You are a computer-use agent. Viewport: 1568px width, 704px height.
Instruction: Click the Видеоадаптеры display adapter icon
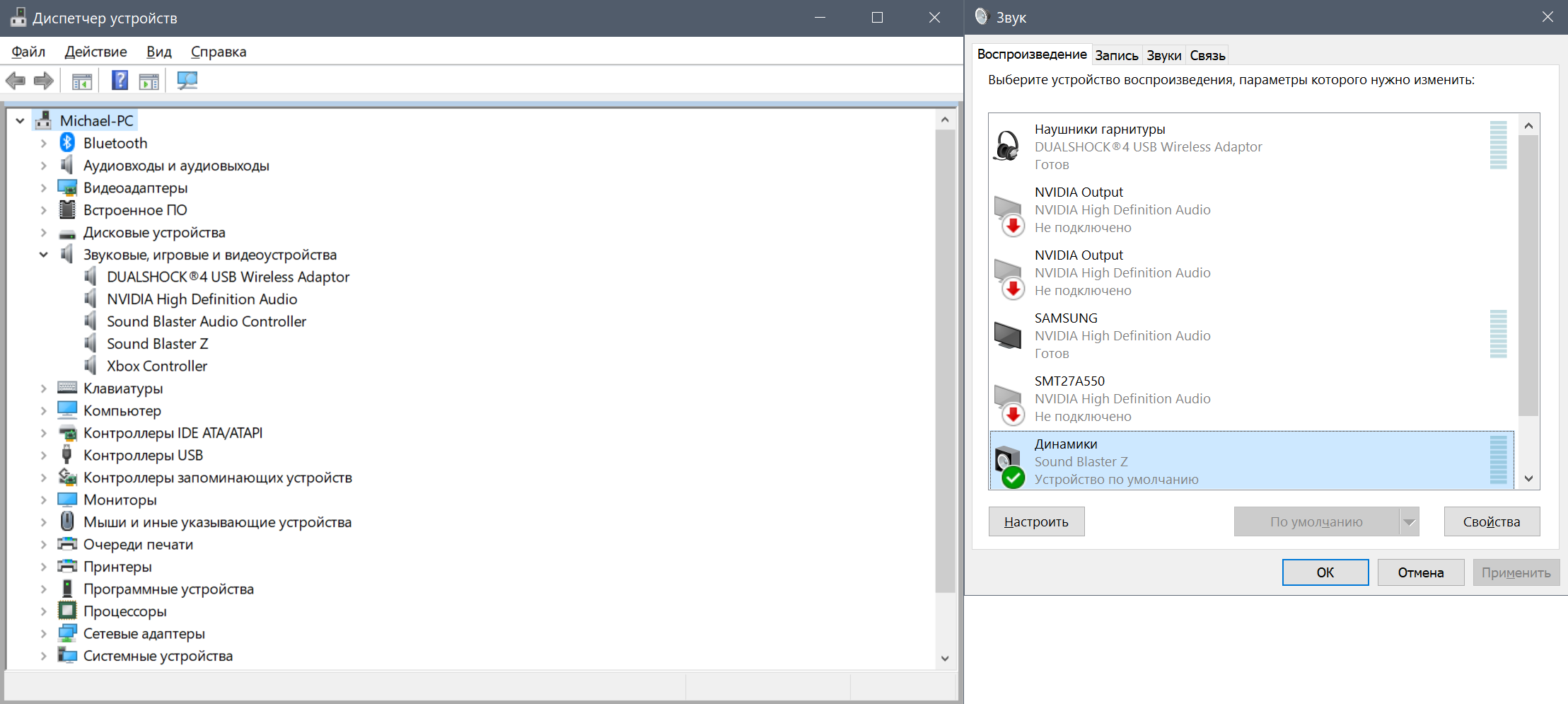click(x=67, y=187)
